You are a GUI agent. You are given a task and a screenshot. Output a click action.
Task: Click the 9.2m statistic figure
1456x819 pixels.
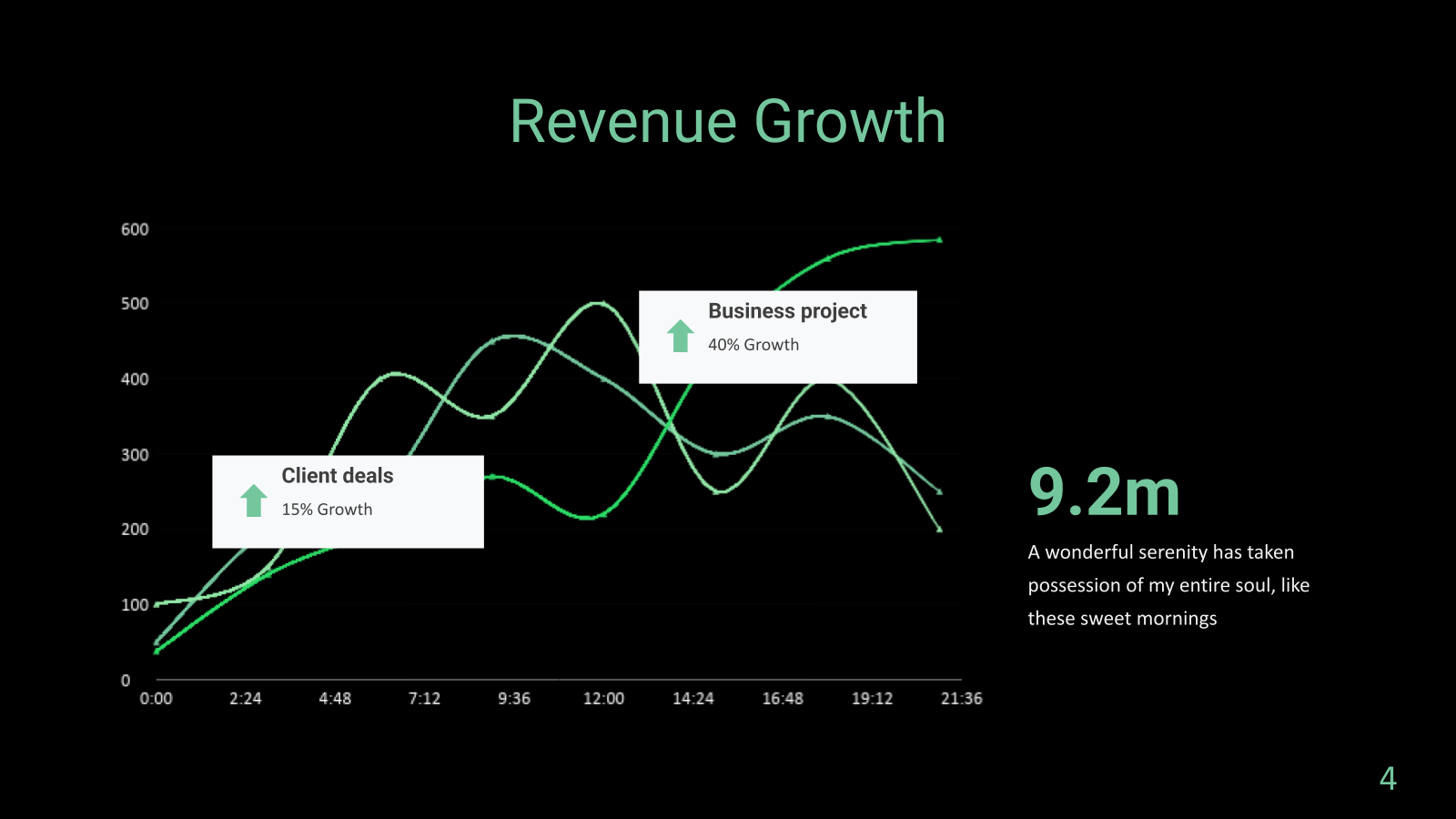(1104, 492)
